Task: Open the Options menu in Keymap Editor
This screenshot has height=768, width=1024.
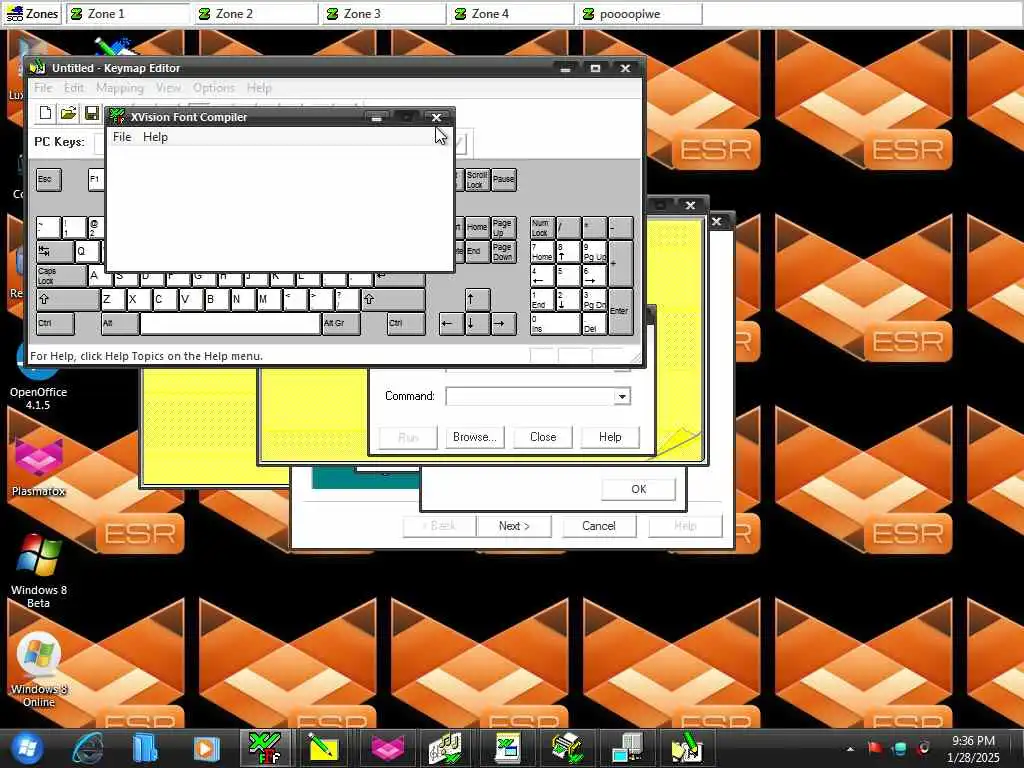Action: pos(213,88)
